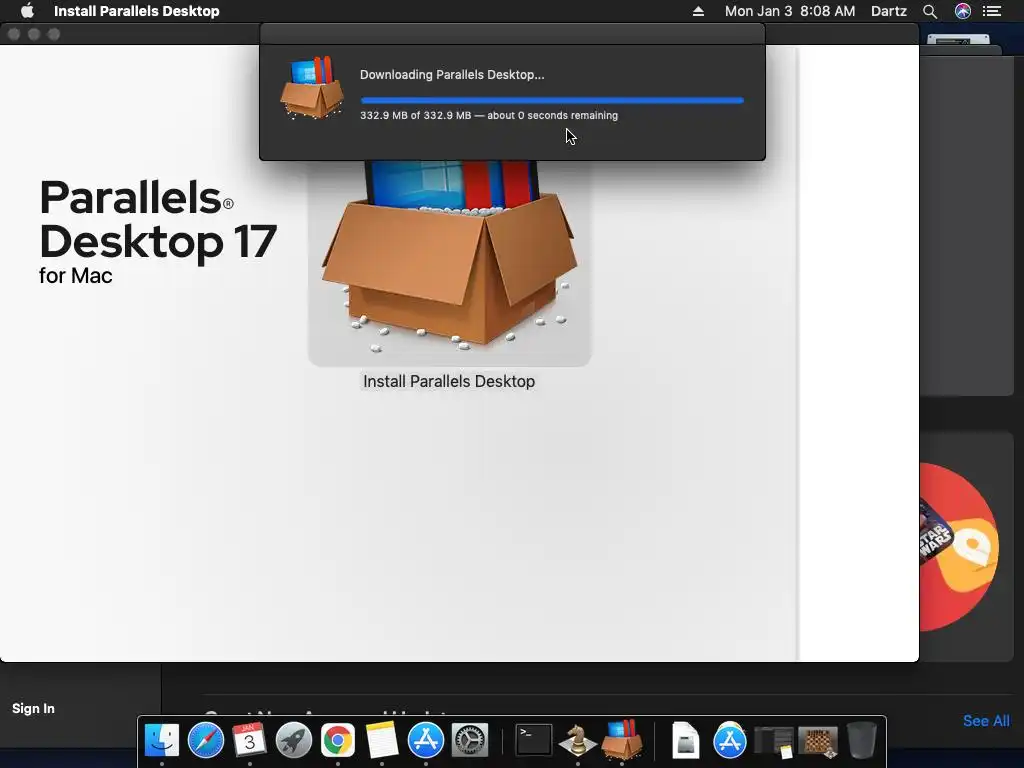Open System Preferences gear in dock
The width and height of the screenshot is (1024, 768).
(470, 741)
